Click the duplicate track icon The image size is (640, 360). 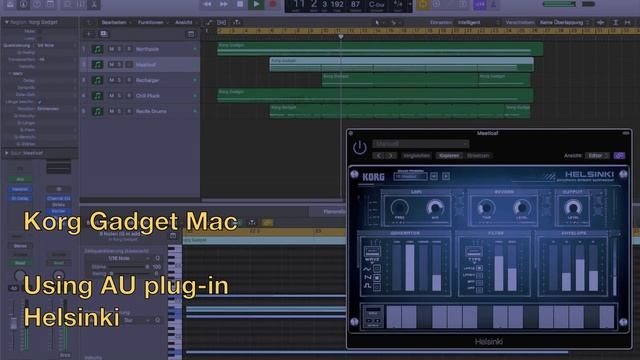[x=104, y=34]
